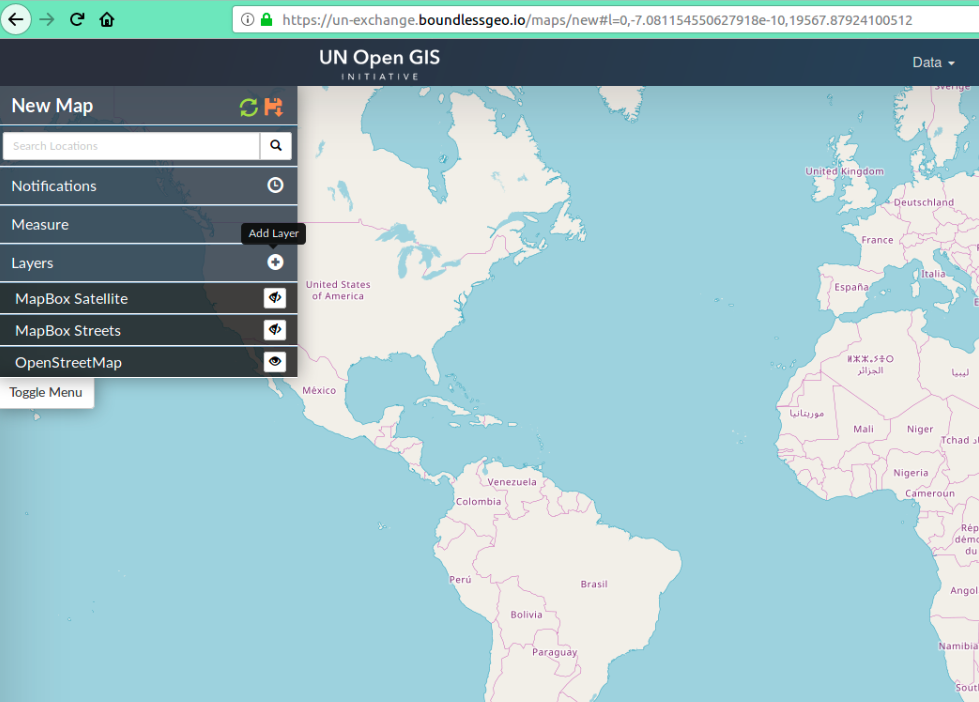This screenshot has height=702, width=979.
Task: Click the Toggle Menu button
Action: pos(46,392)
